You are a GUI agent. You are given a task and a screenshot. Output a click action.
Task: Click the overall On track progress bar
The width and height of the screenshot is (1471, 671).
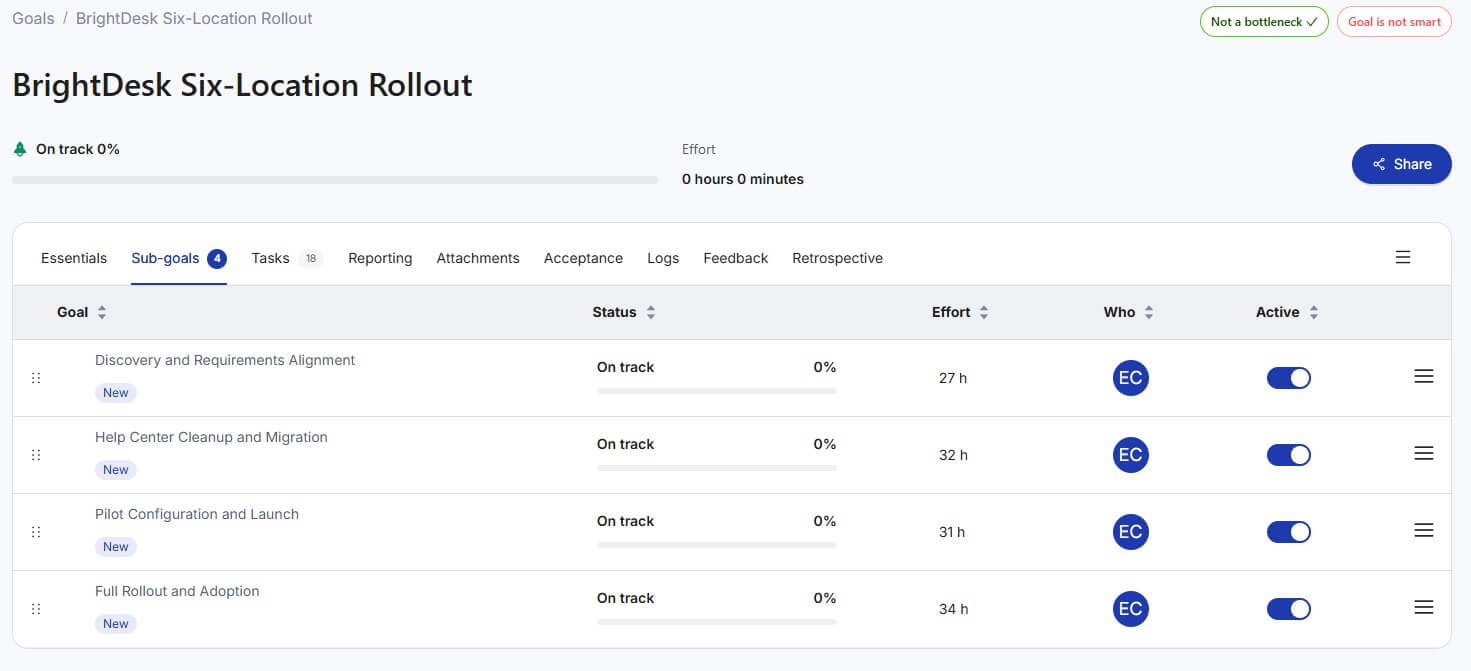coord(335,180)
